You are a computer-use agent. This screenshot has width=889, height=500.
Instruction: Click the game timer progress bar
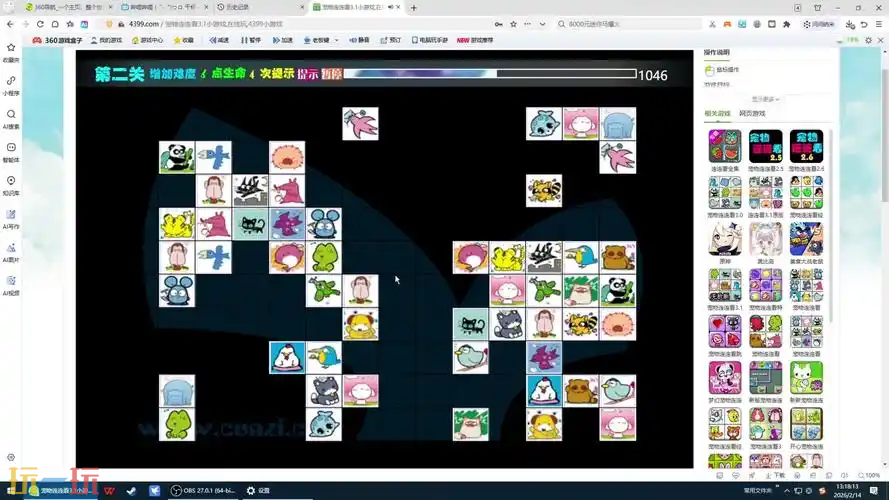tap(490, 74)
